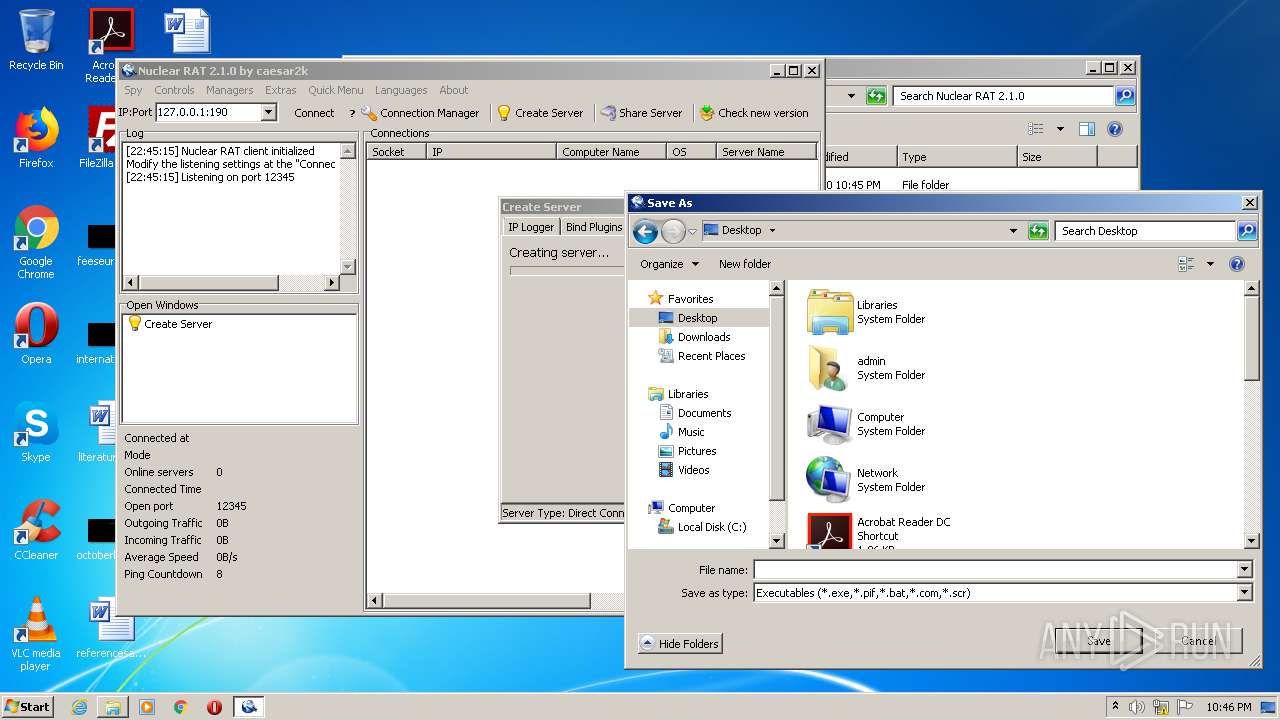This screenshot has height=720, width=1280.
Task: Click Windows Explorer folder taskbar icon
Action: [x=113, y=707]
